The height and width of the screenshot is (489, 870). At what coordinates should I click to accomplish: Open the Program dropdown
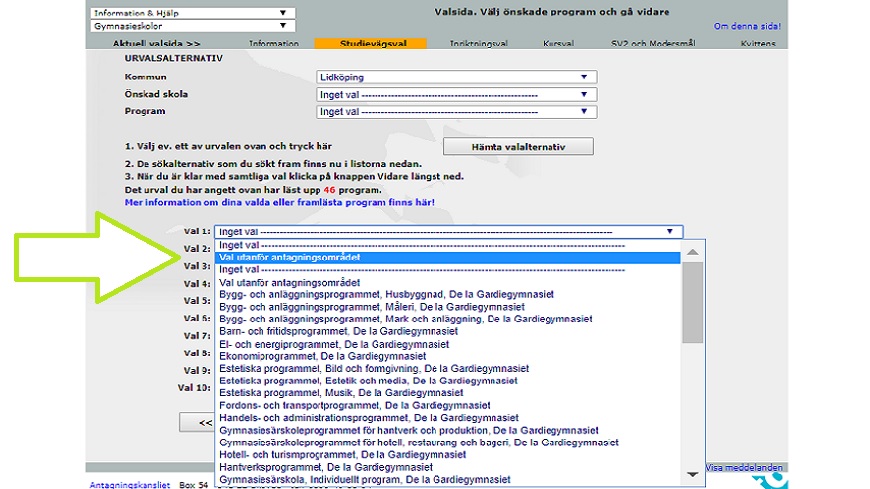pos(457,112)
